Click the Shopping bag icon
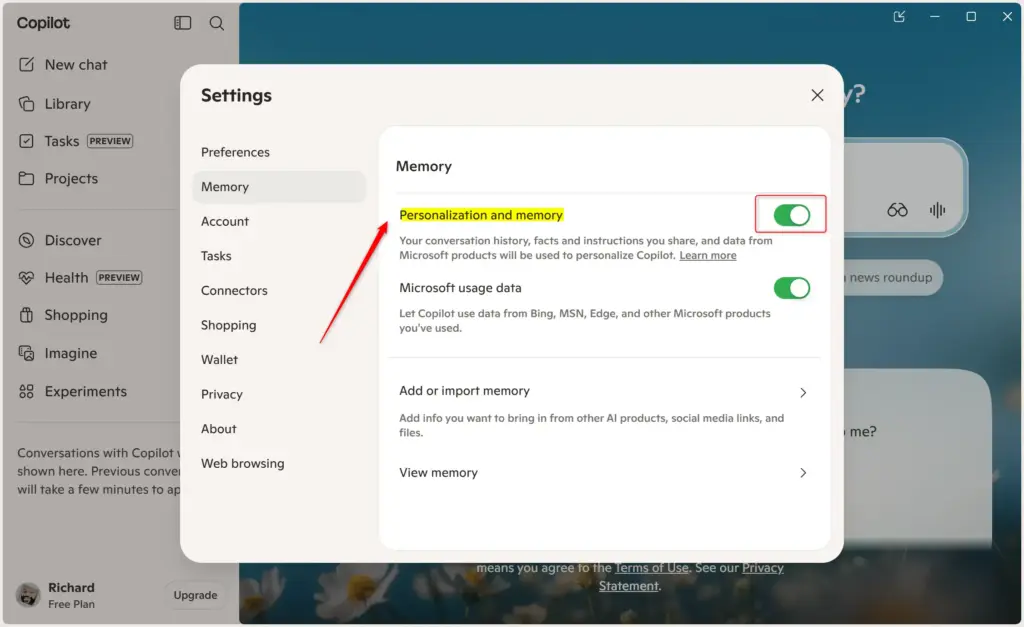1024x627 pixels. click(26, 315)
